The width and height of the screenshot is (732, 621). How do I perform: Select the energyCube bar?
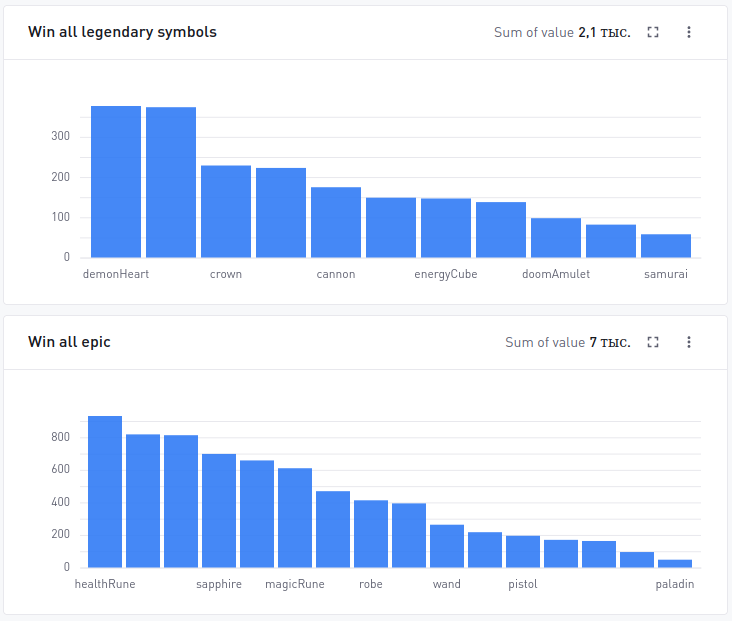click(x=446, y=228)
